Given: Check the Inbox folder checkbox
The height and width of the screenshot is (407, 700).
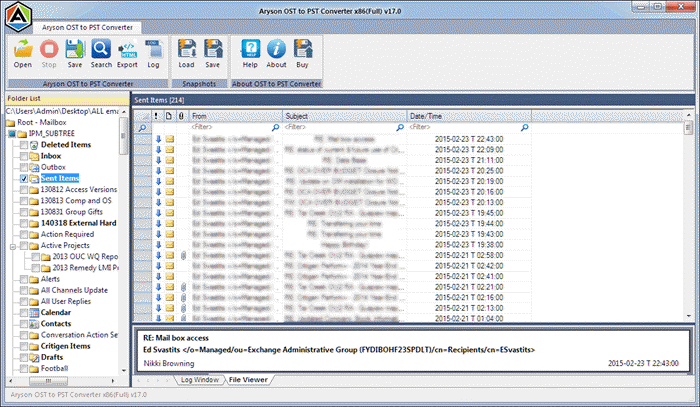Looking at the screenshot, I should click(25, 156).
